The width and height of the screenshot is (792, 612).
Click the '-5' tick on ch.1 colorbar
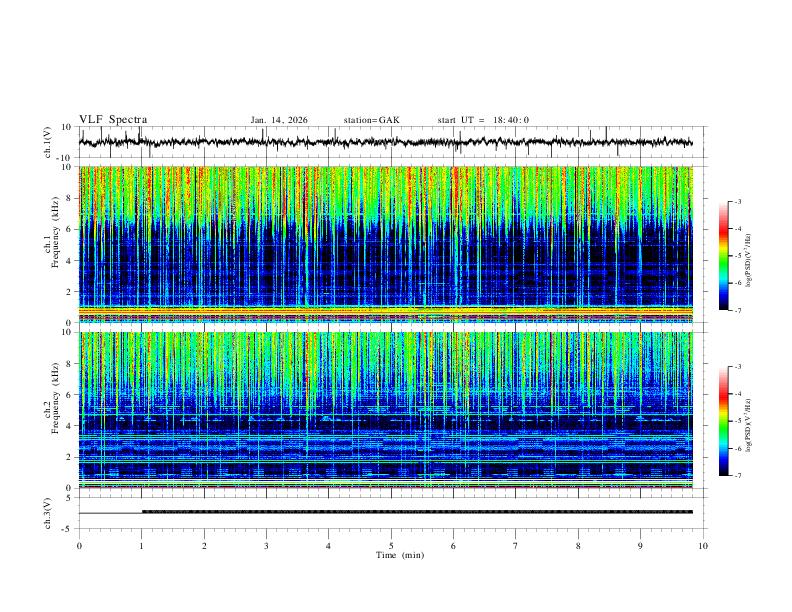pyautogui.click(x=738, y=256)
